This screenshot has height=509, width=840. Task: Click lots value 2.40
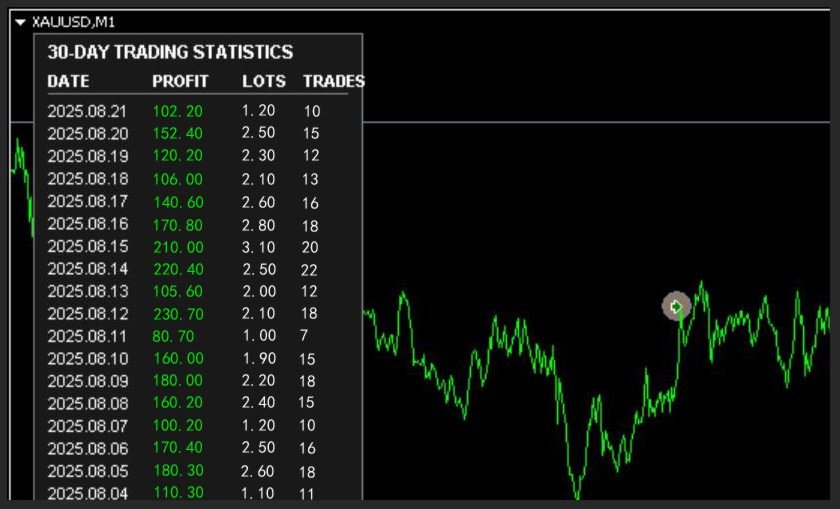[258, 403]
